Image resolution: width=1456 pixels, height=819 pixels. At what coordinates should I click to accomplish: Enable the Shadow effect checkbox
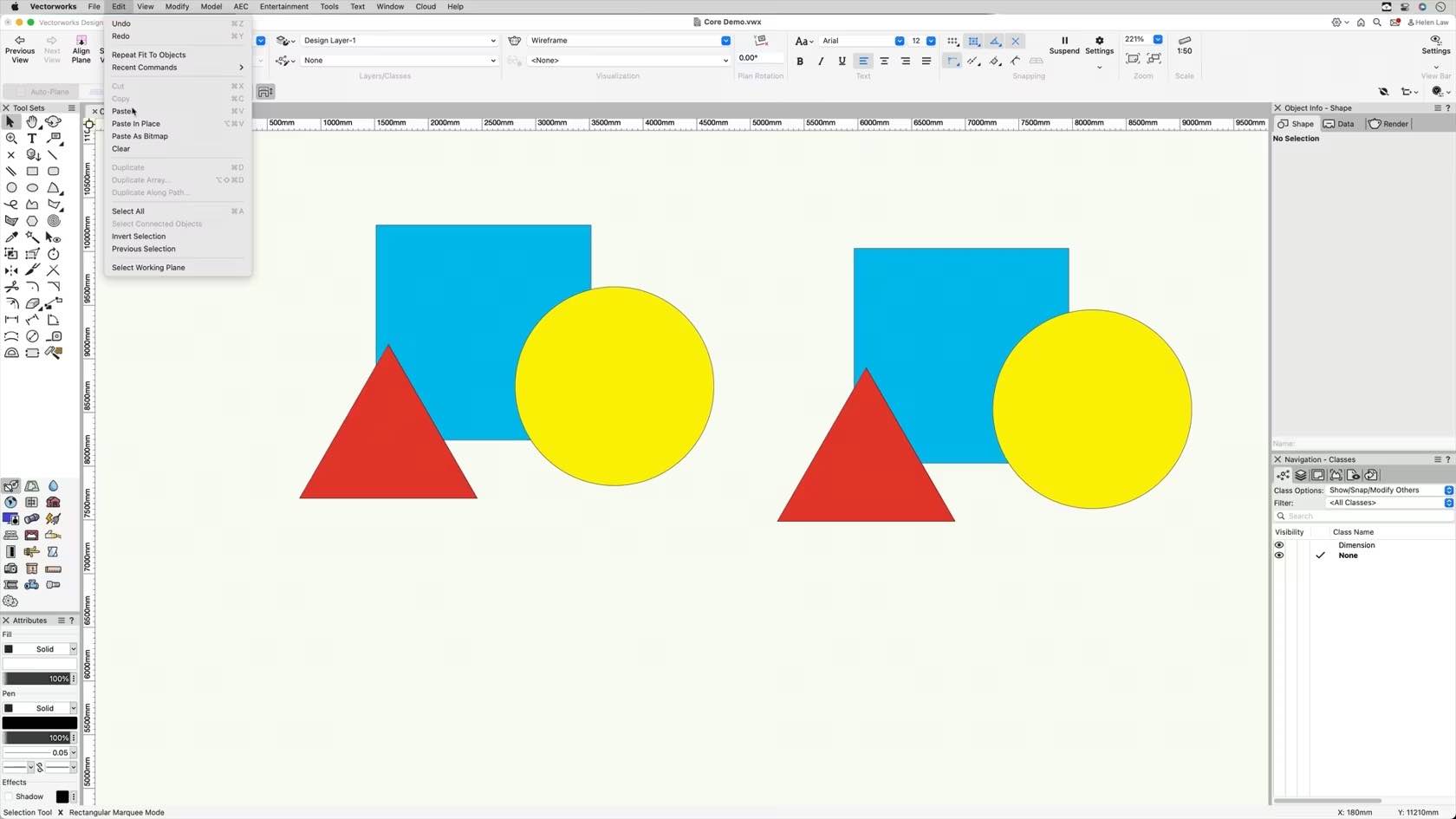pyautogui.click(x=9, y=796)
